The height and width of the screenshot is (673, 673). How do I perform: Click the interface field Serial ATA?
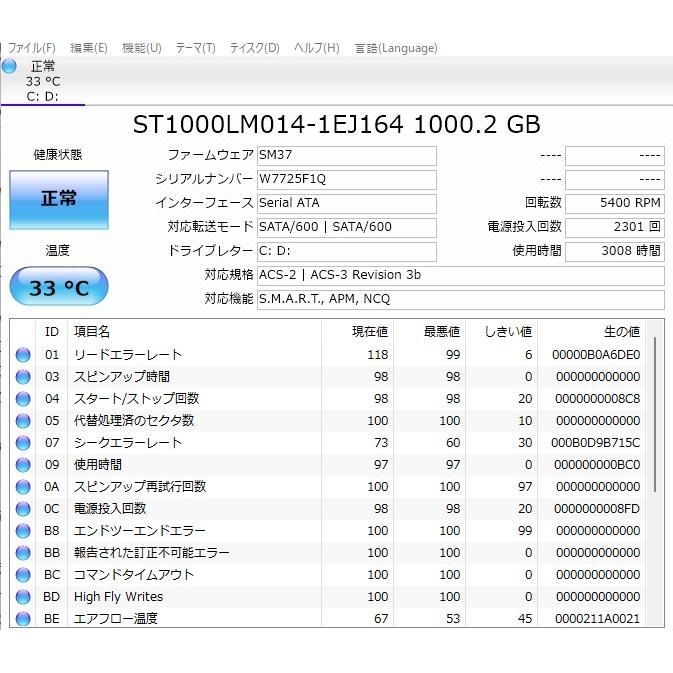[347, 203]
